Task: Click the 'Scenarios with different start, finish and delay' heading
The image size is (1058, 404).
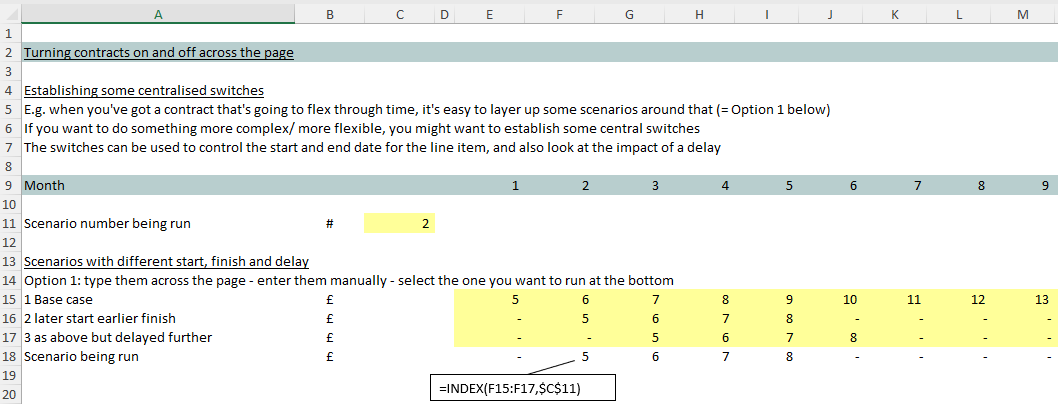Action: pyautogui.click(x=165, y=262)
